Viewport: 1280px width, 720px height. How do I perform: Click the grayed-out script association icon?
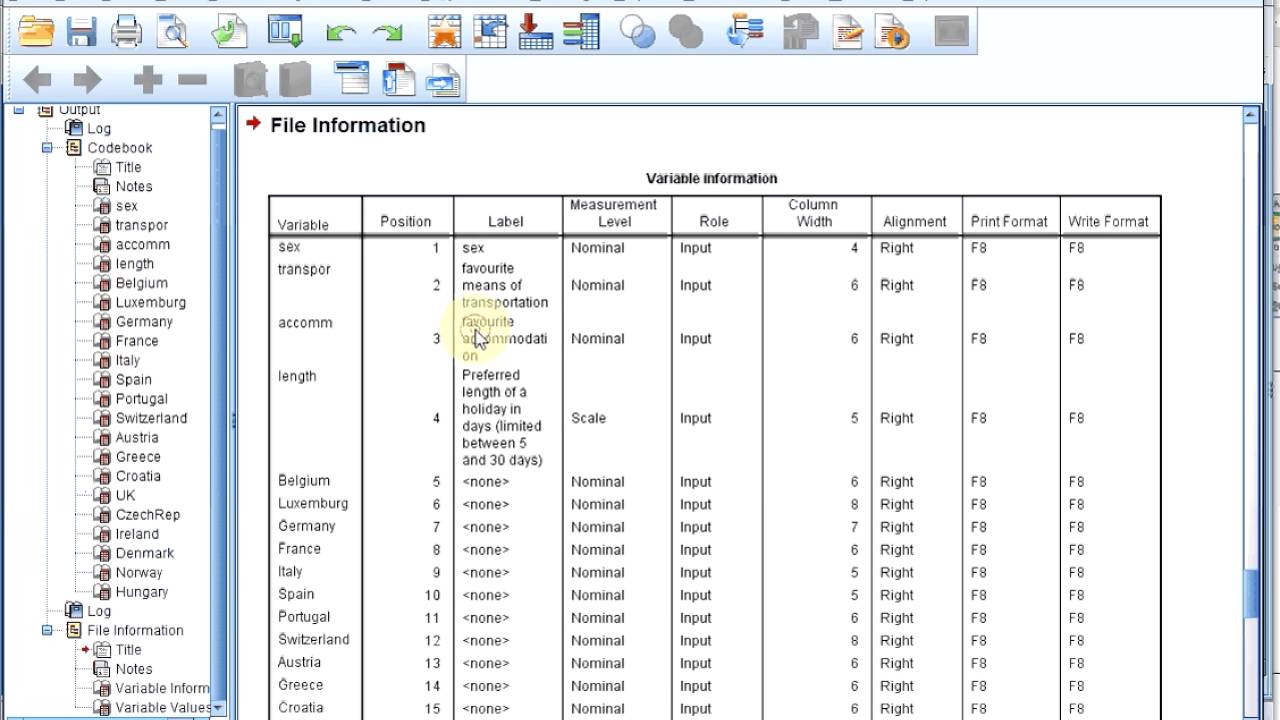pos(801,32)
